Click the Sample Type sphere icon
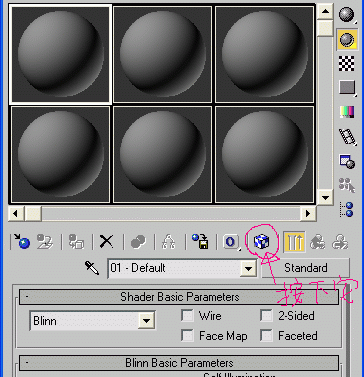Screen dimensions: 364x377 tap(346, 15)
